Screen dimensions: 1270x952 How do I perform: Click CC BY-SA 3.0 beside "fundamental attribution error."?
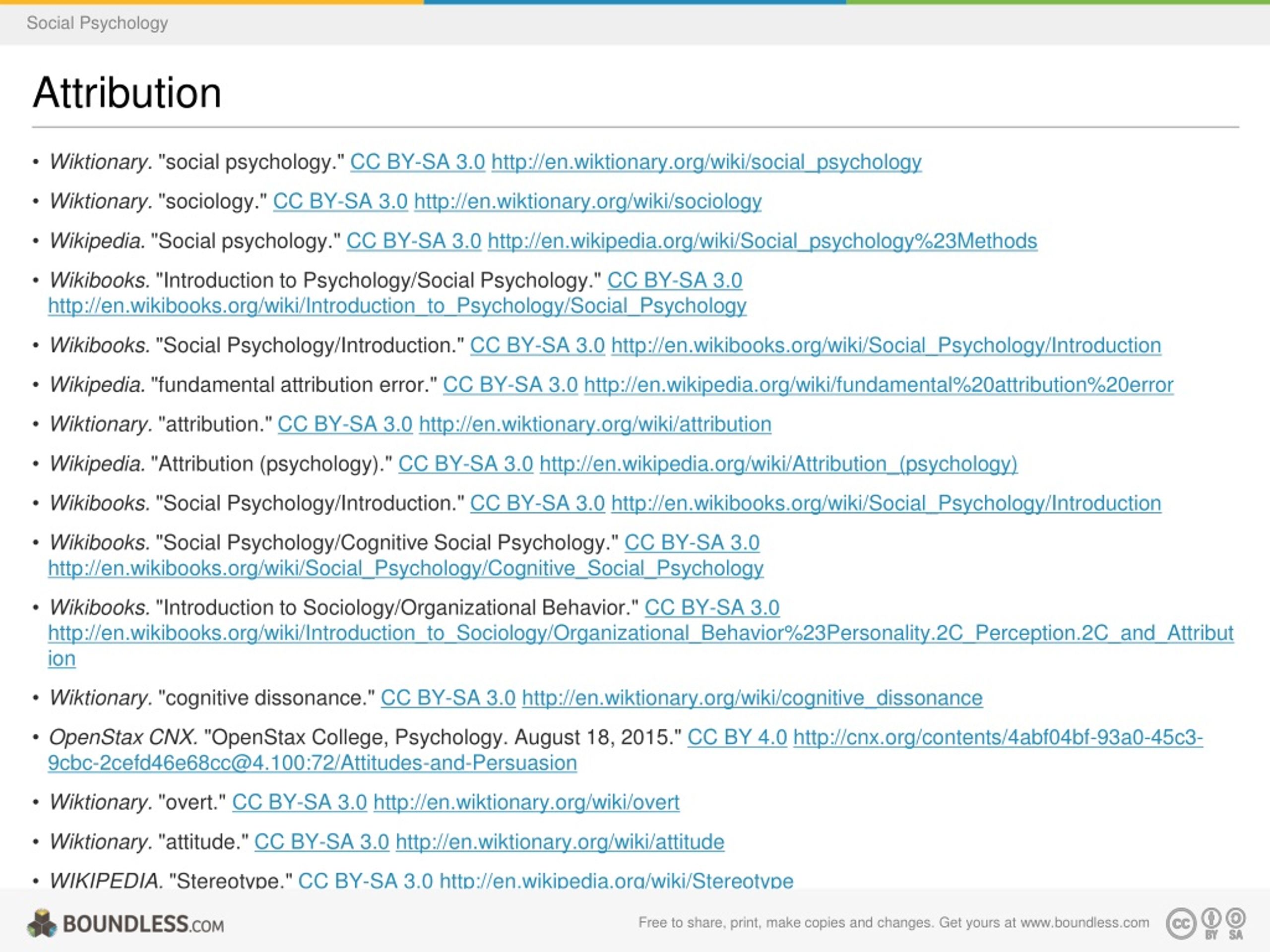coord(510,385)
